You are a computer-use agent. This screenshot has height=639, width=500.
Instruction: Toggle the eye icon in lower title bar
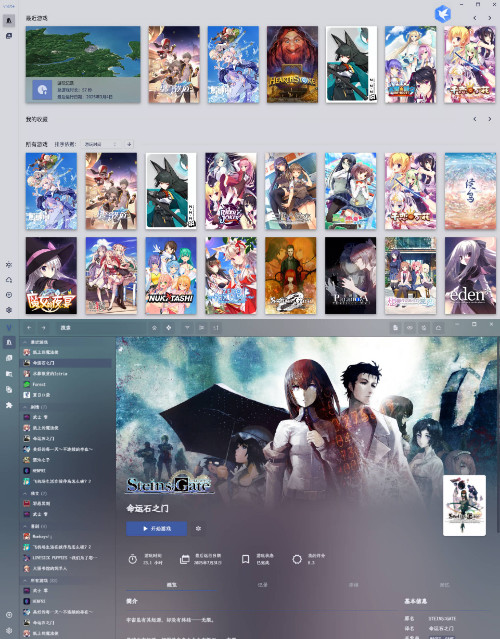(x=410, y=328)
